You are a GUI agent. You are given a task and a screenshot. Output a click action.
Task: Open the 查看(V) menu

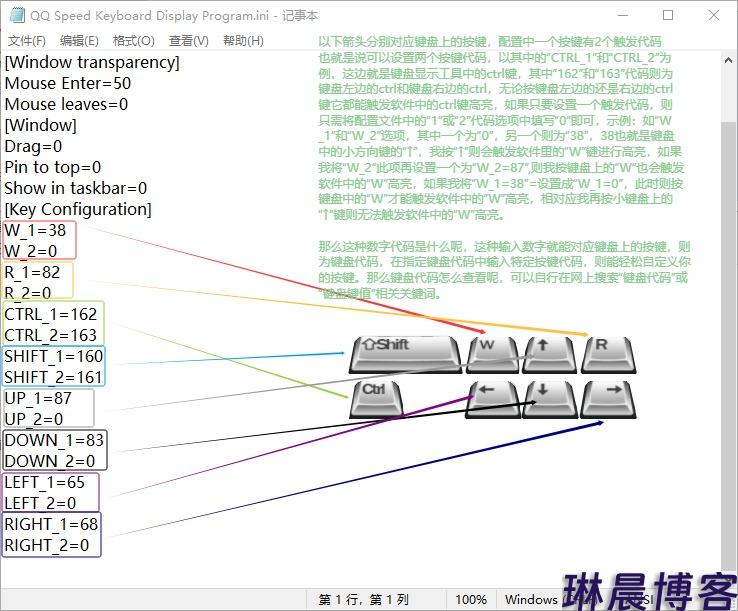coord(188,41)
